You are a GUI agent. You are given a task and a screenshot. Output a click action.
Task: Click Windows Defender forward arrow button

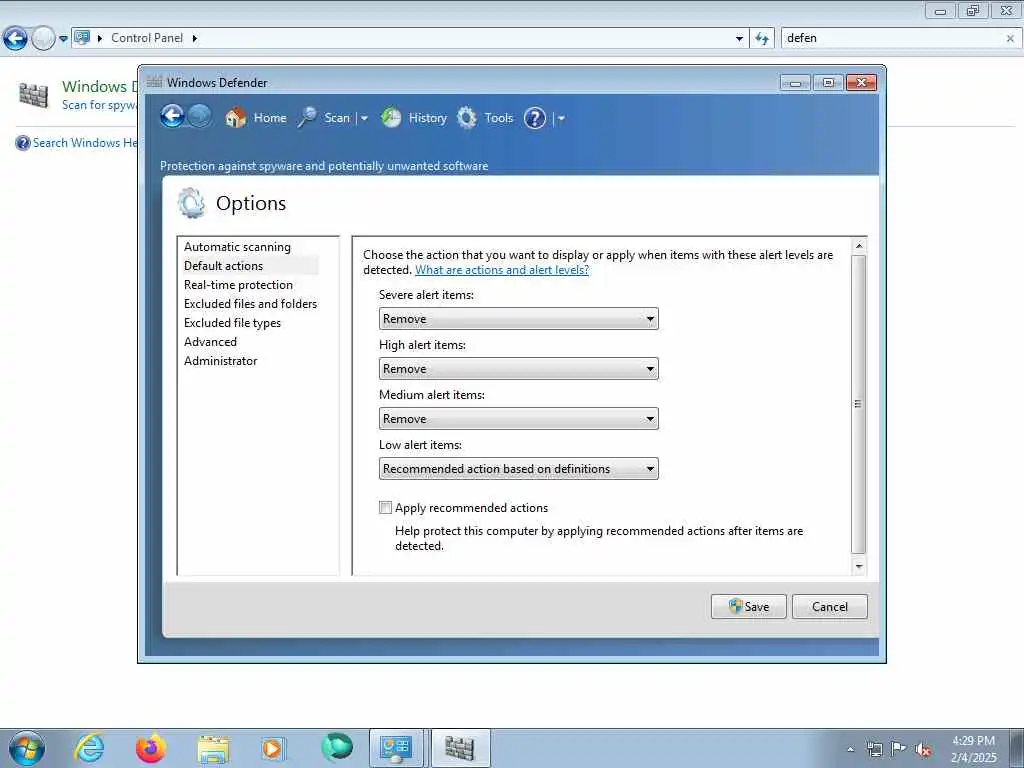(x=200, y=117)
